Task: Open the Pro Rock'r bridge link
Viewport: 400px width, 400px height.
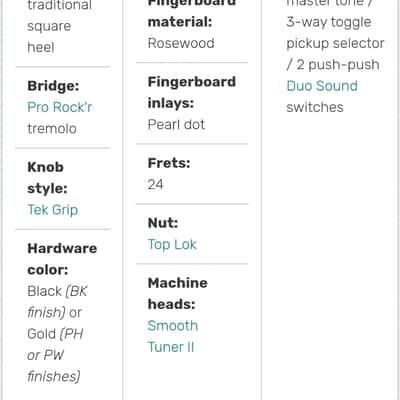Action: click(60, 107)
